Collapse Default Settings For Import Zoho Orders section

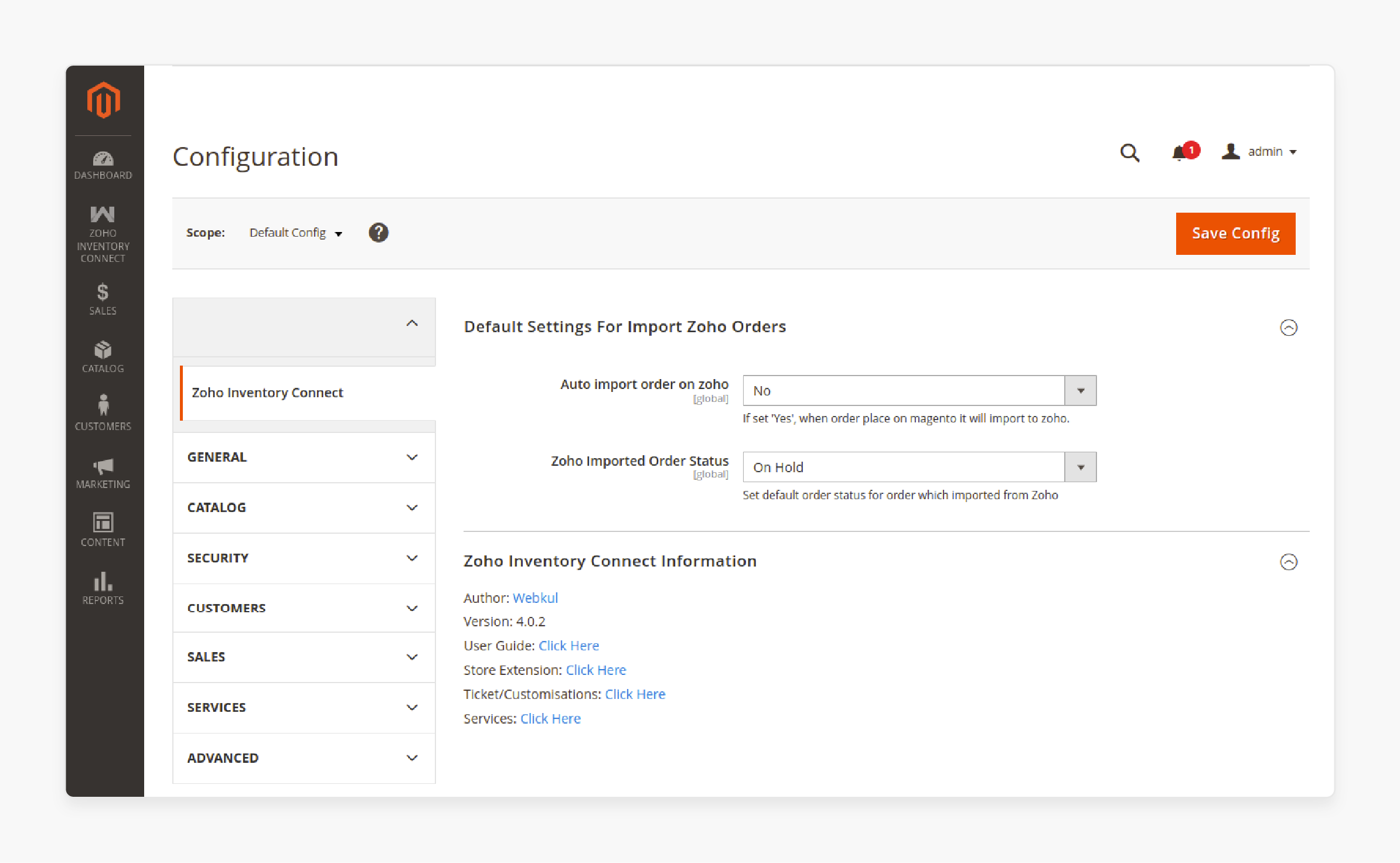pyautogui.click(x=1289, y=327)
